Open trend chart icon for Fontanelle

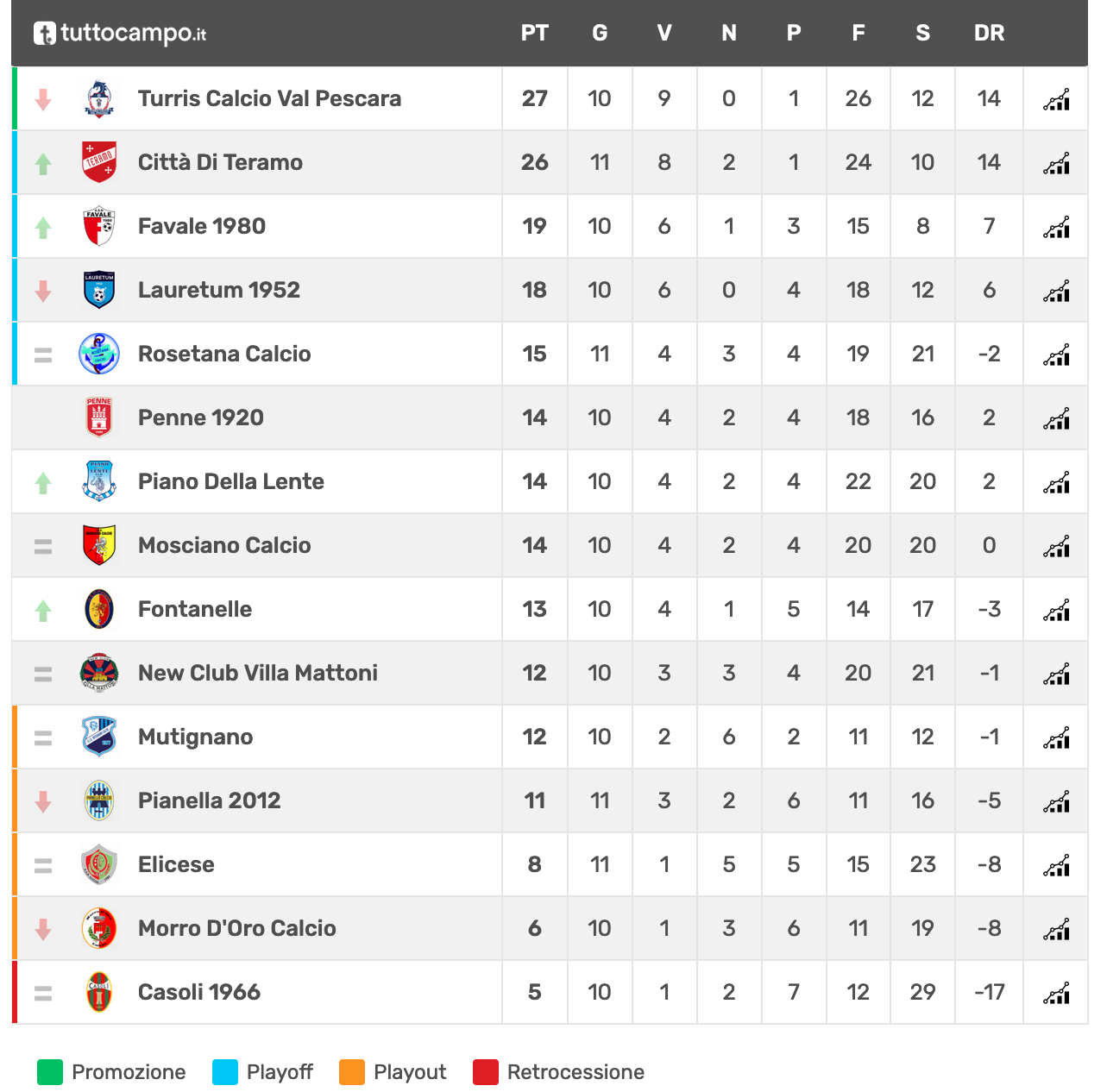[x=1056, y=610]
